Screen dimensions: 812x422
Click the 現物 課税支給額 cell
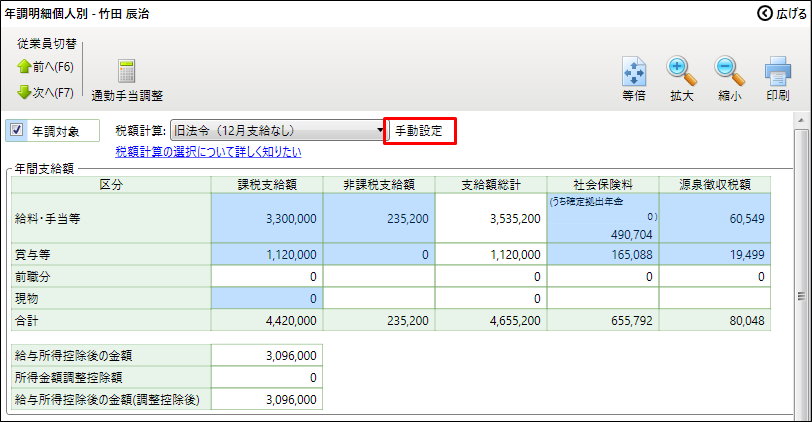point(267,298)
